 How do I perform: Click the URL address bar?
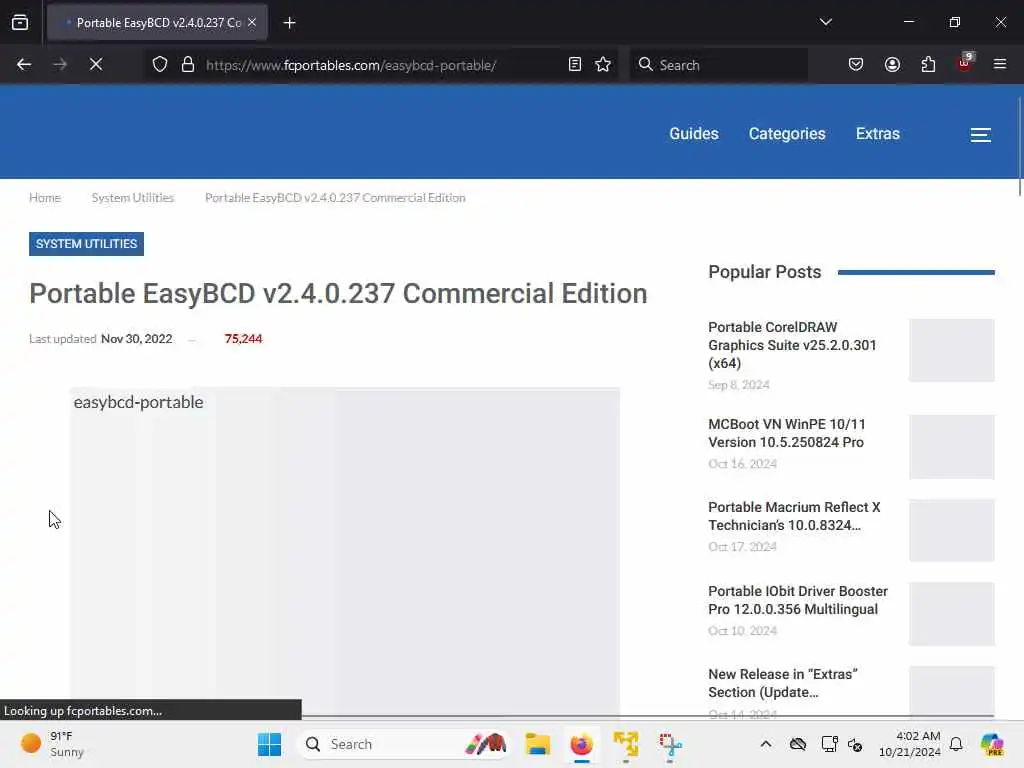pos(382,65)
